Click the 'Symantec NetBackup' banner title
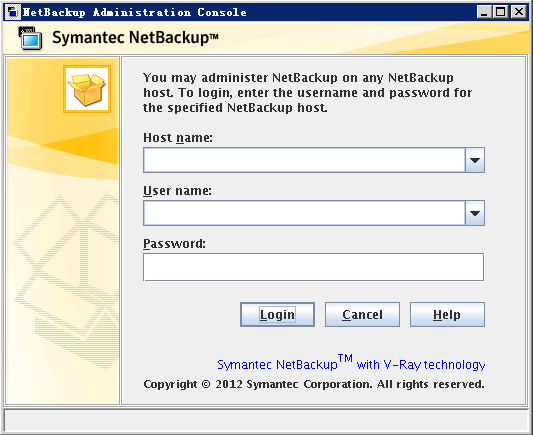533x435 pixels. (x=135, y=37)
